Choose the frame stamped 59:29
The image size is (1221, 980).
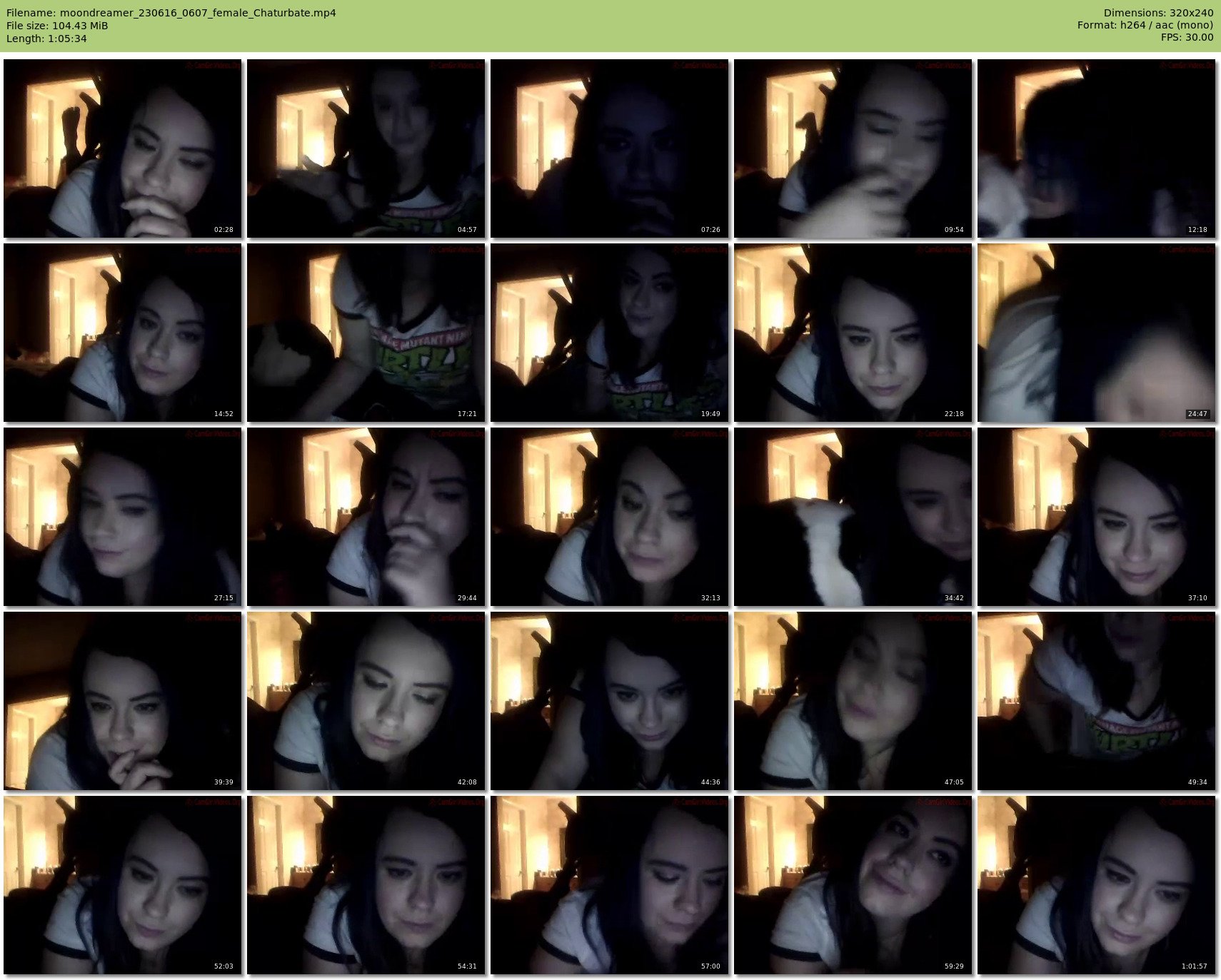[853, 885]
